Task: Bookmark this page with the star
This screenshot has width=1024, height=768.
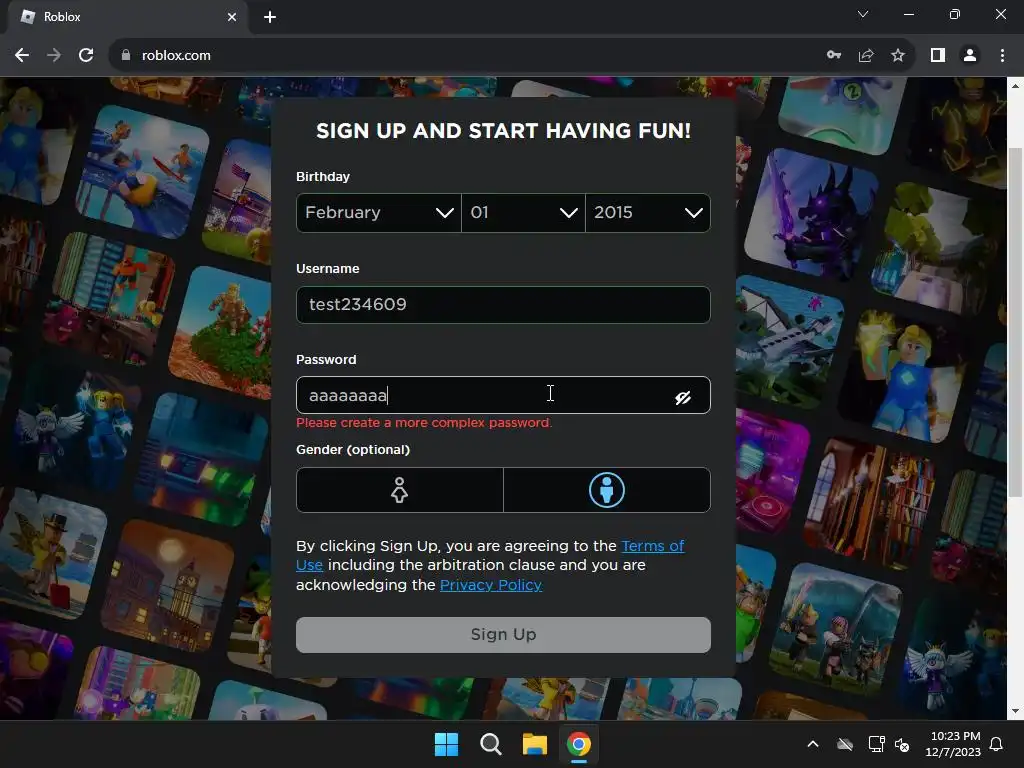Action: click(x=898, y=56)
